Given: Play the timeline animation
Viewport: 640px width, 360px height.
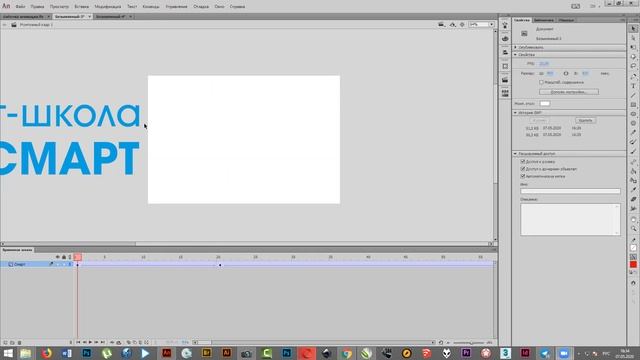Looking at the screenshot, I should (x=90, y=342).
